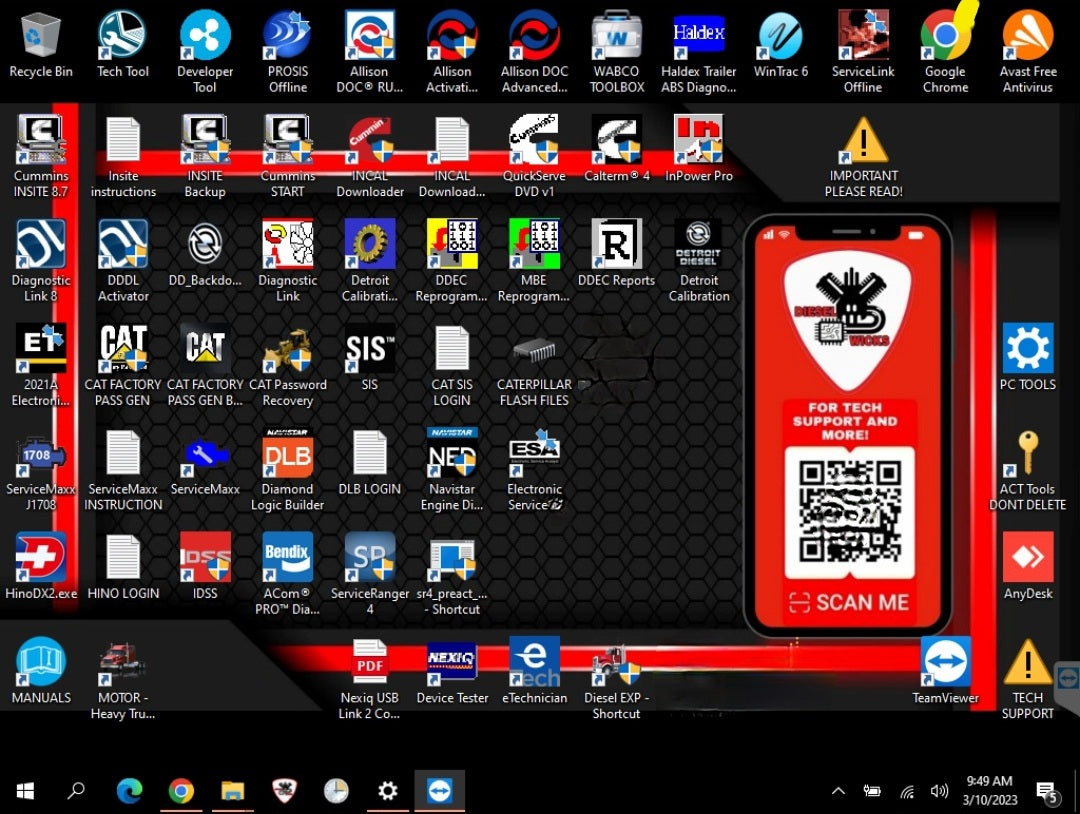Viewport: 1080px width, 814px height.
Task: Launch Diagnostic Link 8 shortcut
Action: (41, 247)
